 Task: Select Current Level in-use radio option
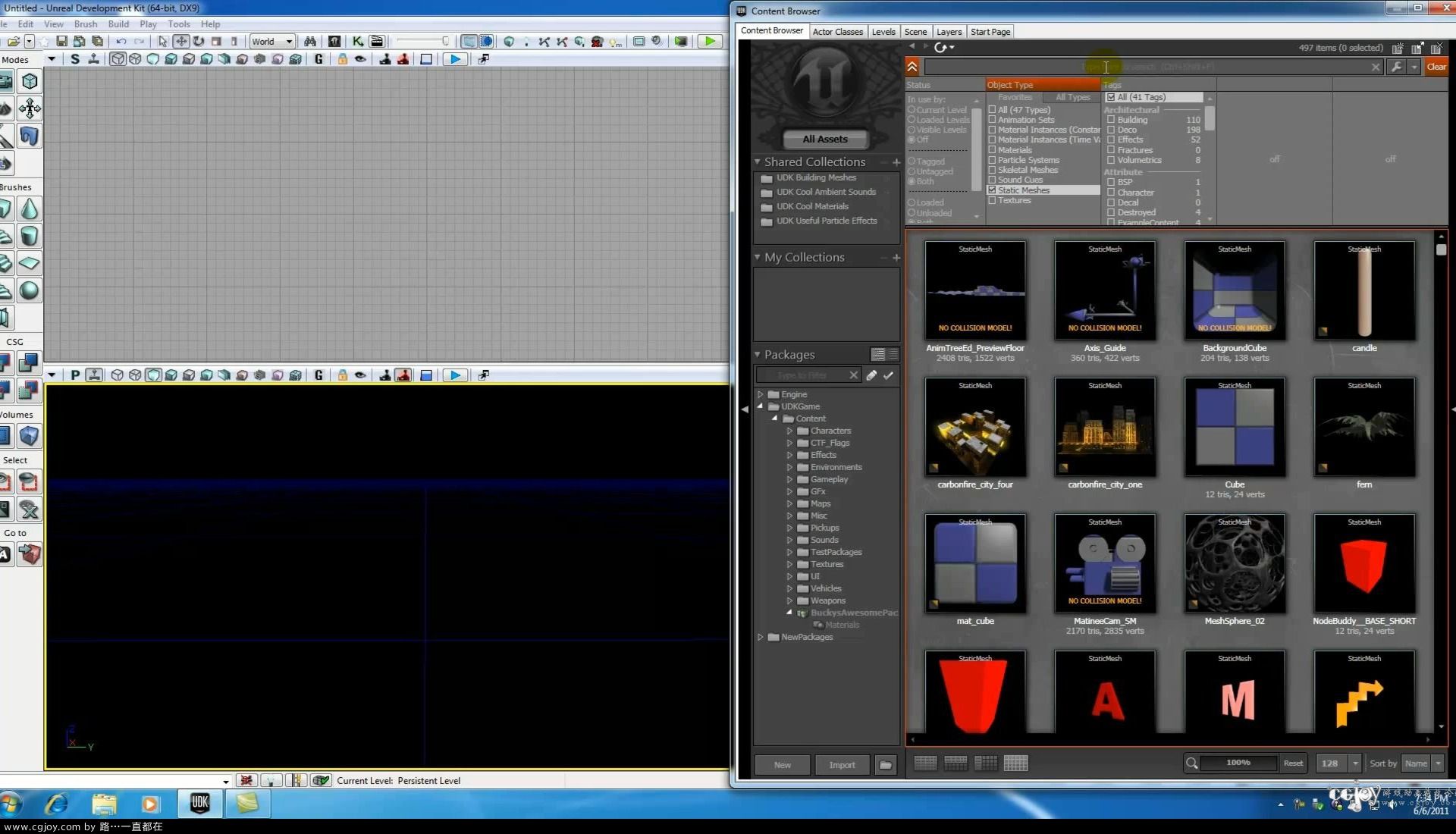click(x=912, y=110)
